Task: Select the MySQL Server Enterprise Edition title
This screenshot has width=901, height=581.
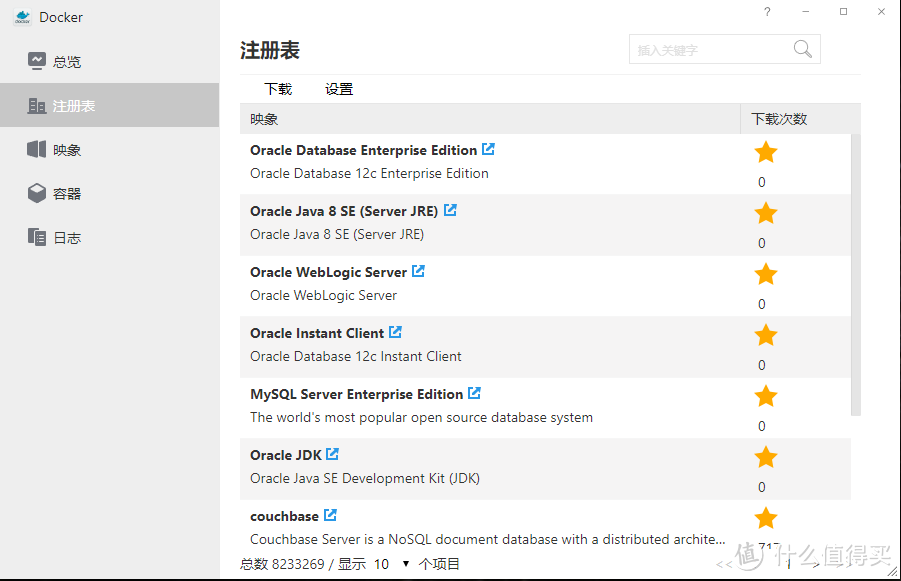Action: point(356,394)
